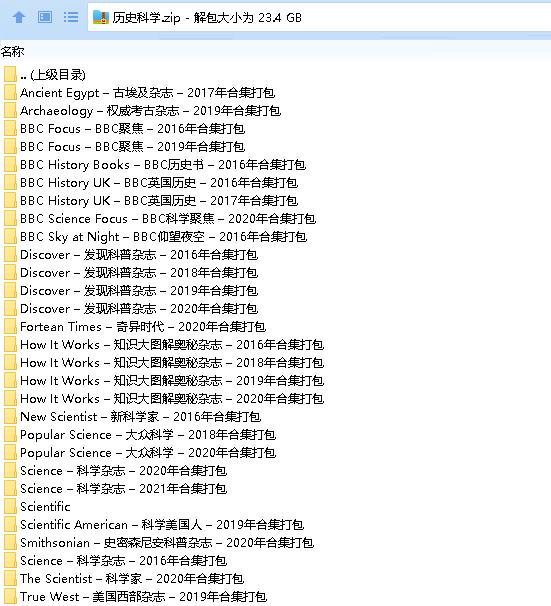This screenshot has height=606, width=551.
Task: Select How It Works 2020 folder
Action: tap(172, 398)
